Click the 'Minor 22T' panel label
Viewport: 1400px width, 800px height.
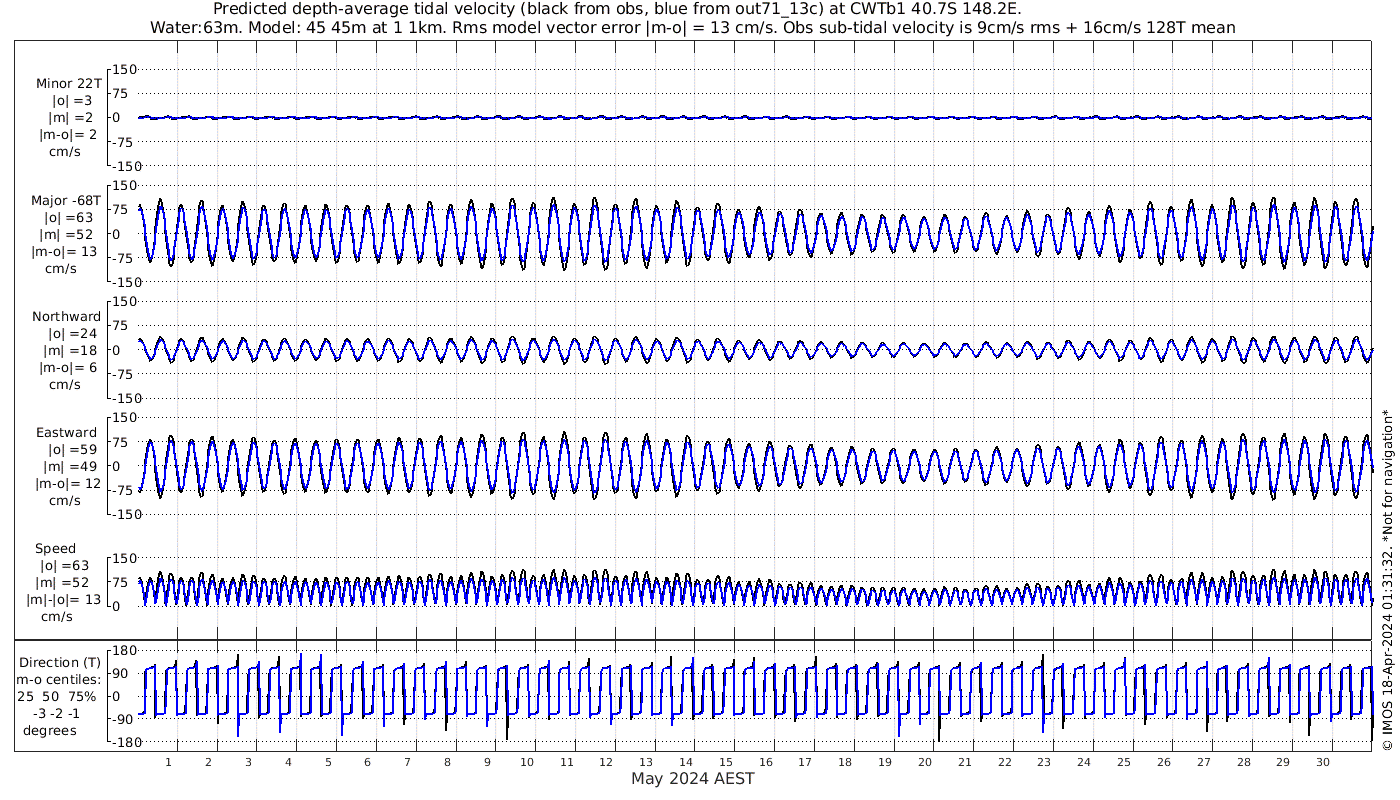(68, 83)
